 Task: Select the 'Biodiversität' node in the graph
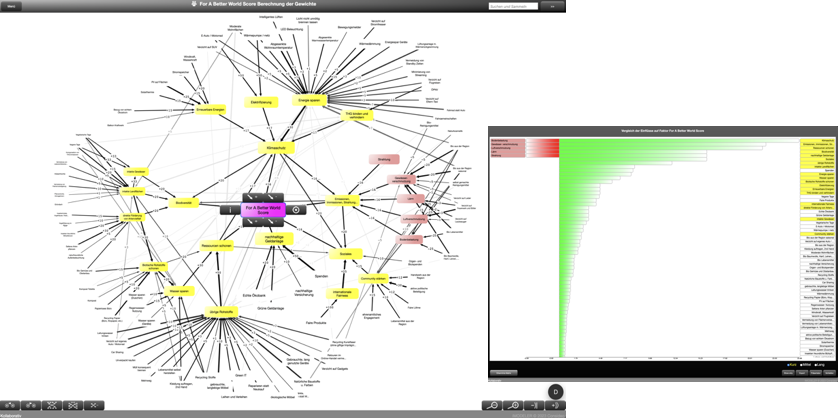184,203
